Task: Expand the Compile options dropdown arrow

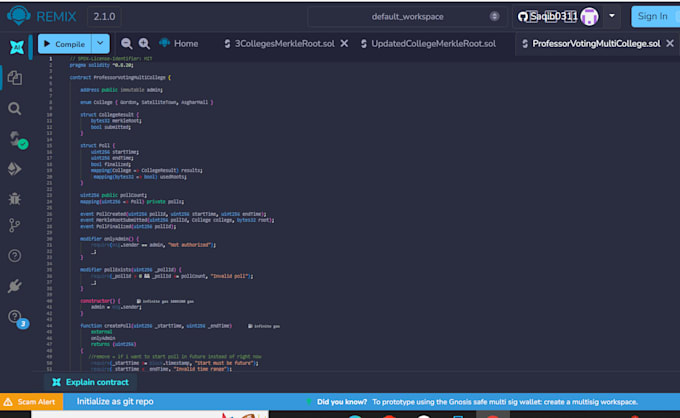Action: pos(100,43)
